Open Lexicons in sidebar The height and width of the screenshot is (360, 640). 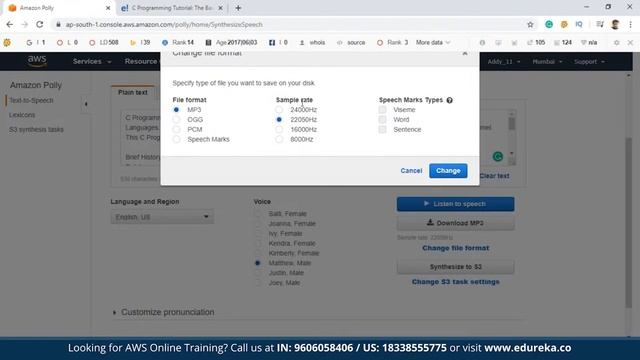[22, 115]
